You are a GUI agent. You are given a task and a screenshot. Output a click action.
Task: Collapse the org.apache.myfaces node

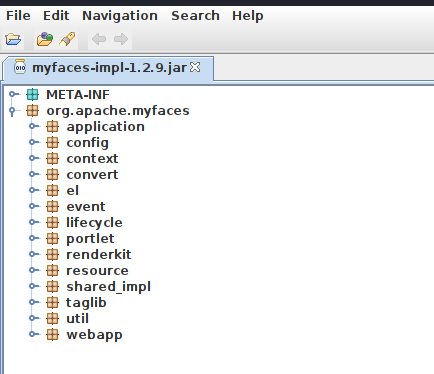pyautogui.click(x=13, y=111)
